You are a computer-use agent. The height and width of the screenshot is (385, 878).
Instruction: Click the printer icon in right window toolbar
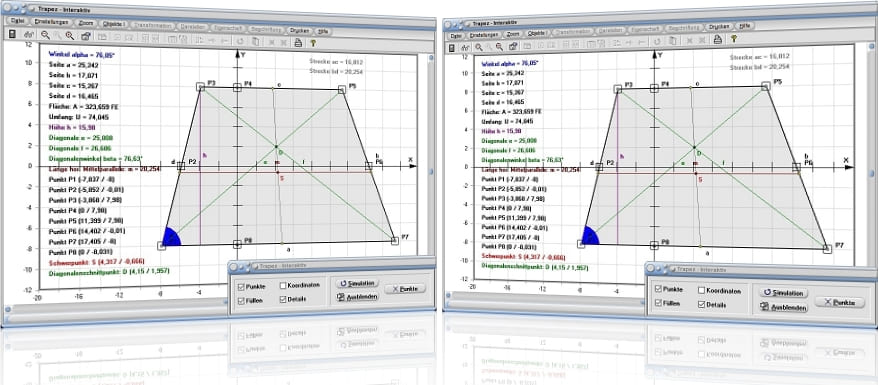point(717,39)
